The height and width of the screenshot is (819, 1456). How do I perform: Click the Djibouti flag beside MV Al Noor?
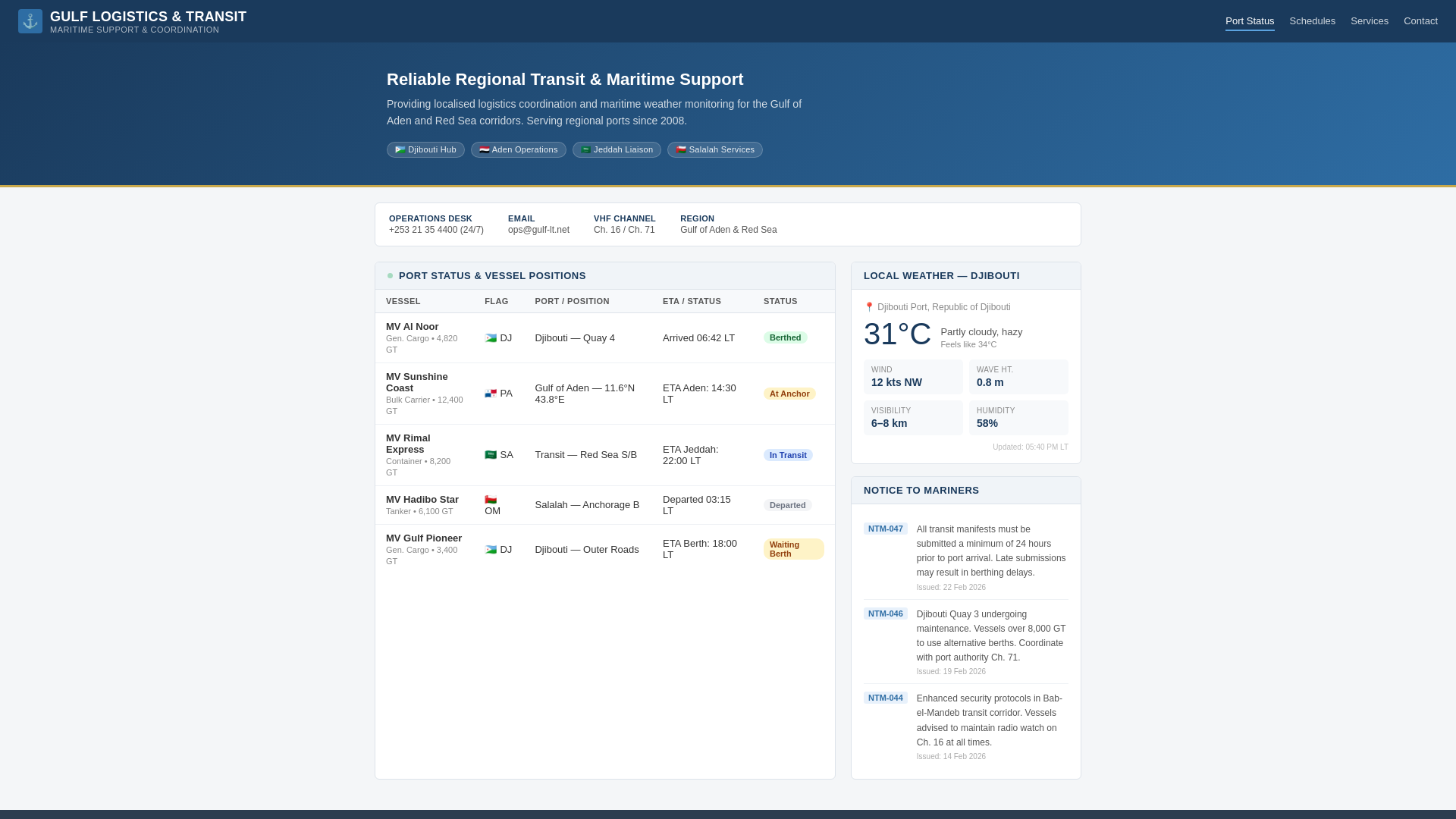[491, 338]
